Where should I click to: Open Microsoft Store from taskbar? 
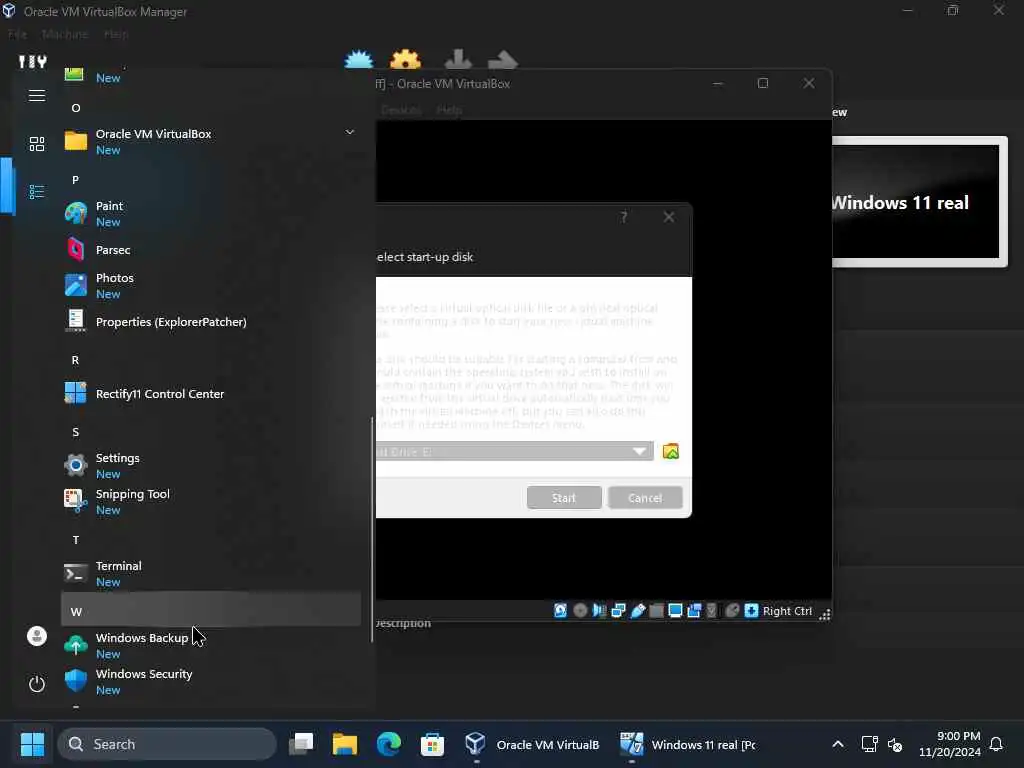pos(432,744)
